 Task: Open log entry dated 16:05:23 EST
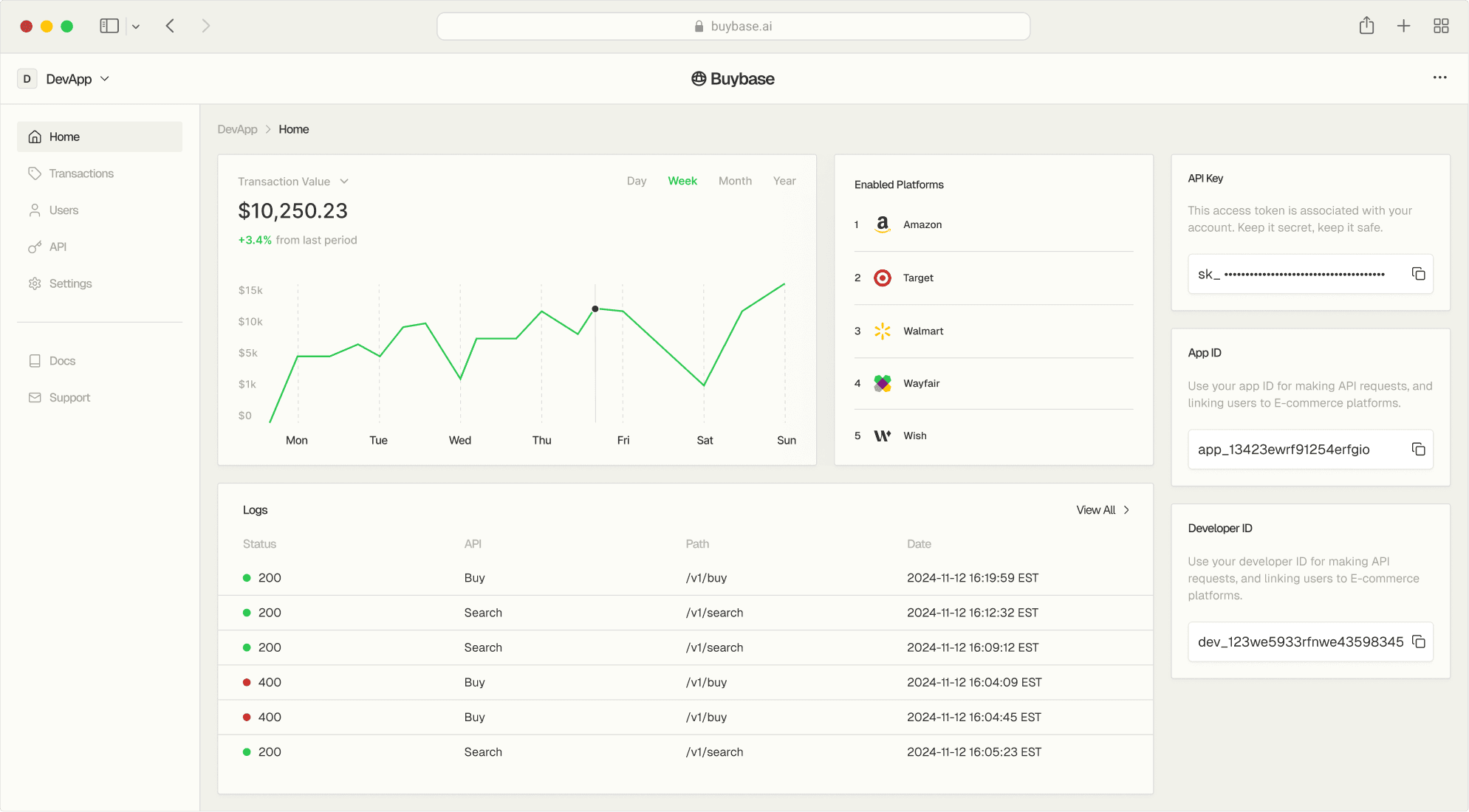(685, 751)
